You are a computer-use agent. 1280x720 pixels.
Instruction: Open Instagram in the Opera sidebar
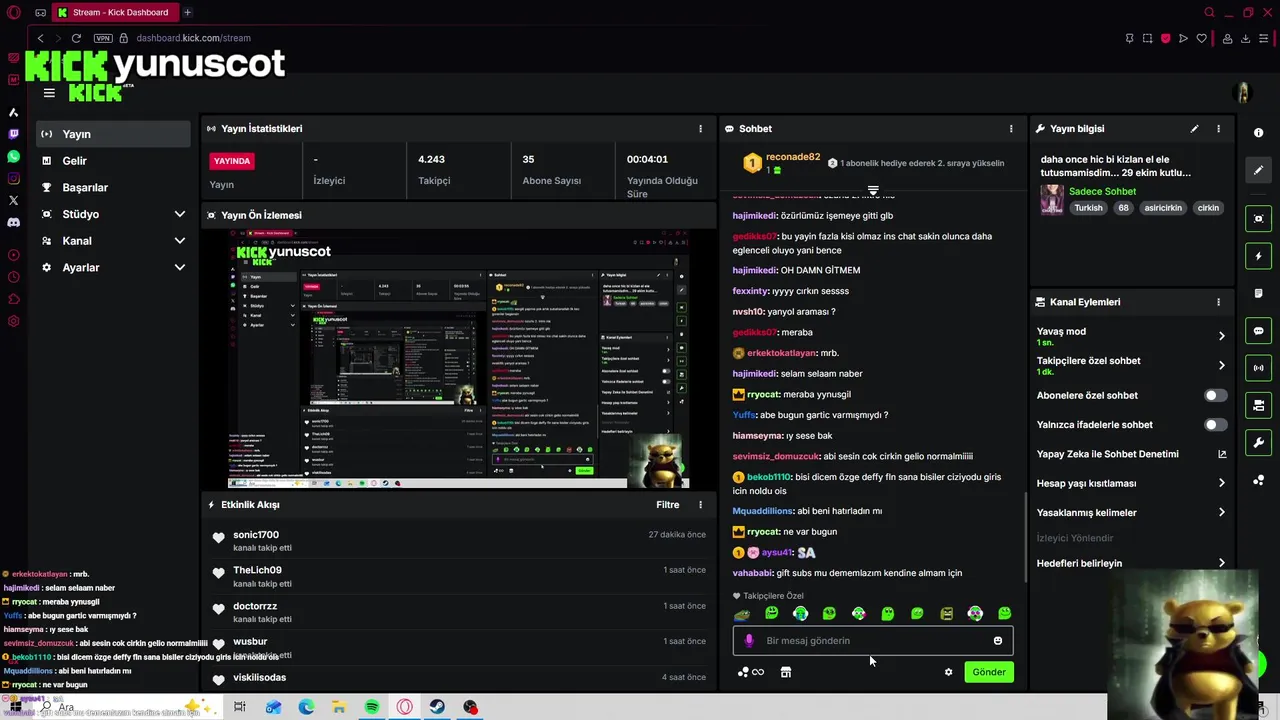pos(14,179)
